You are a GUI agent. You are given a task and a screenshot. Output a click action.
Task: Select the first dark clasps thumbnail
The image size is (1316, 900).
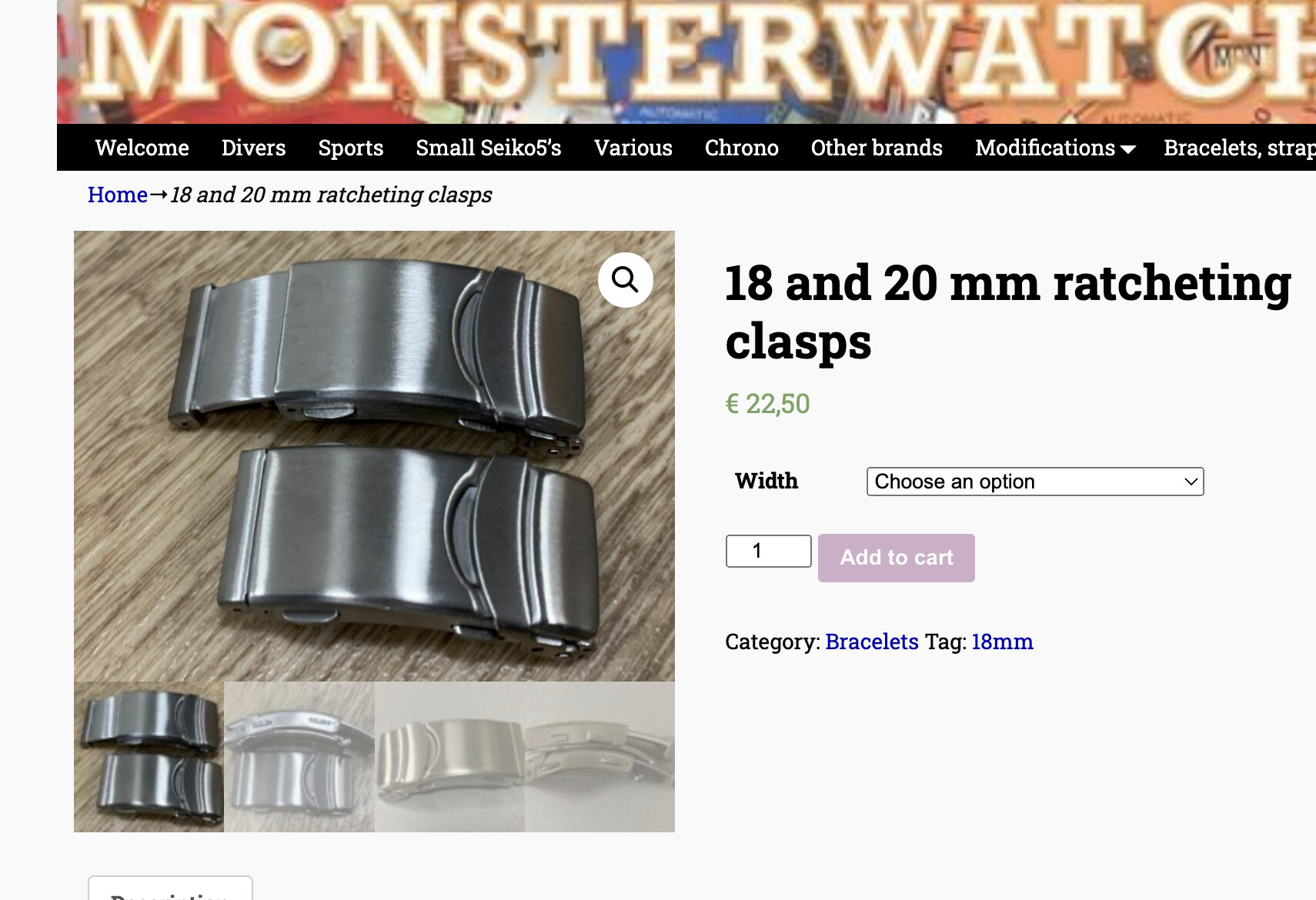pyautogui.click(x=149, y=757)
